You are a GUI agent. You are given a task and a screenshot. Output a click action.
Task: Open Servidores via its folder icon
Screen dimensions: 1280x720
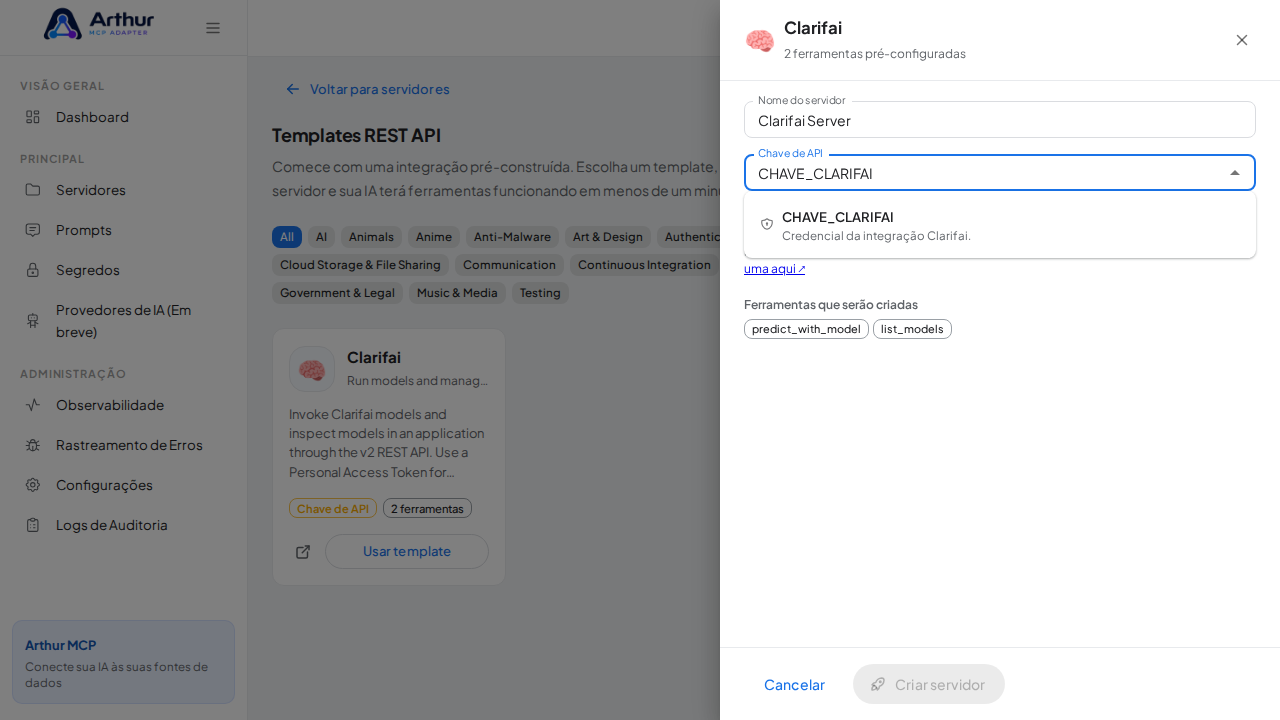tap(33, 190)
